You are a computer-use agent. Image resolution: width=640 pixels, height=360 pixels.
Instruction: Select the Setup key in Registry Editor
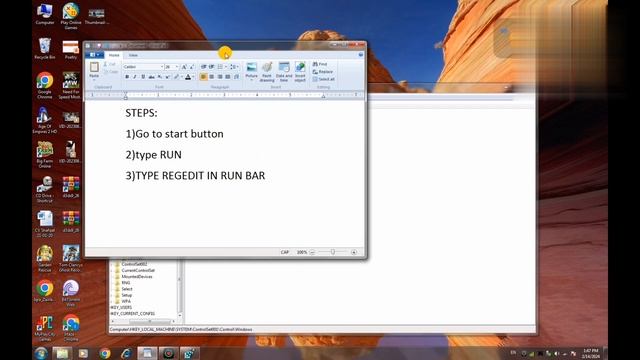point(127,295)
